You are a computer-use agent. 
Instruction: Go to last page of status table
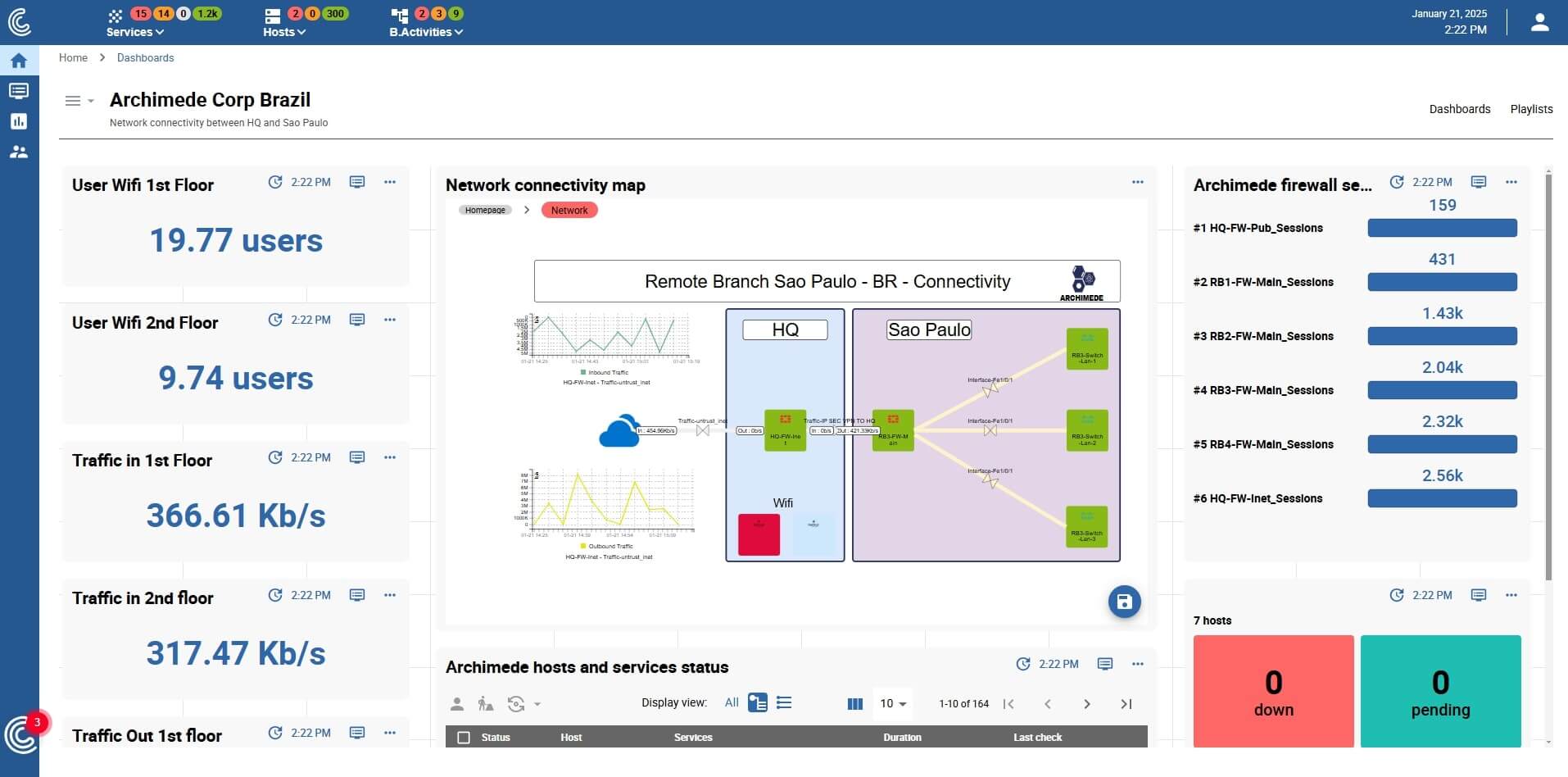click(1126, 703)
